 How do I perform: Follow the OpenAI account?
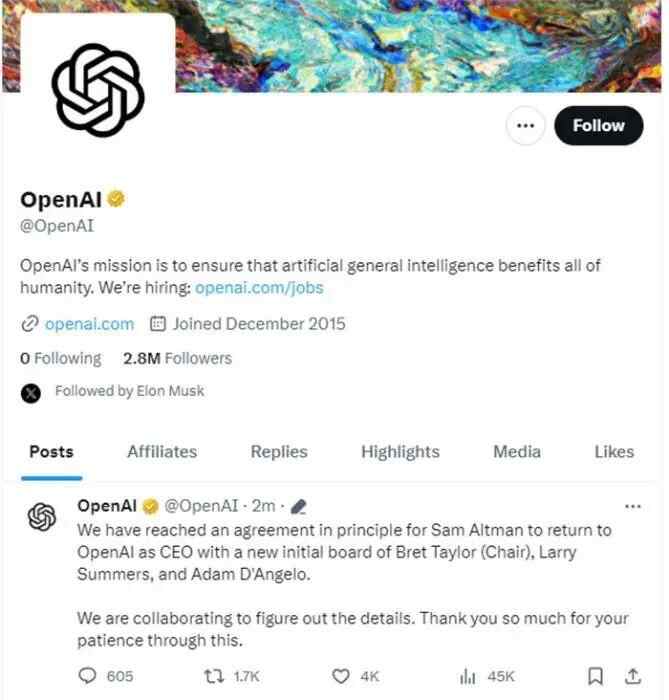(598, 126)
